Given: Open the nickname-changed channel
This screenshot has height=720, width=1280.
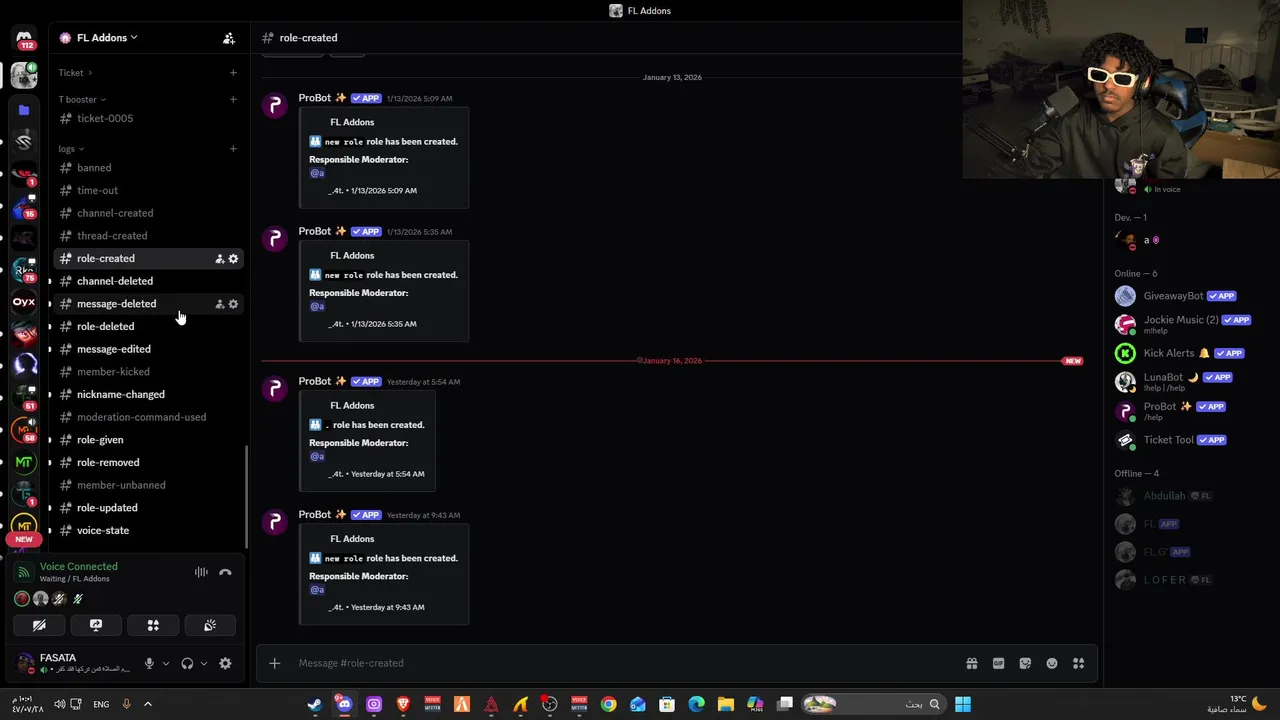Looking at the screenshot, I should tap(148, 394).
